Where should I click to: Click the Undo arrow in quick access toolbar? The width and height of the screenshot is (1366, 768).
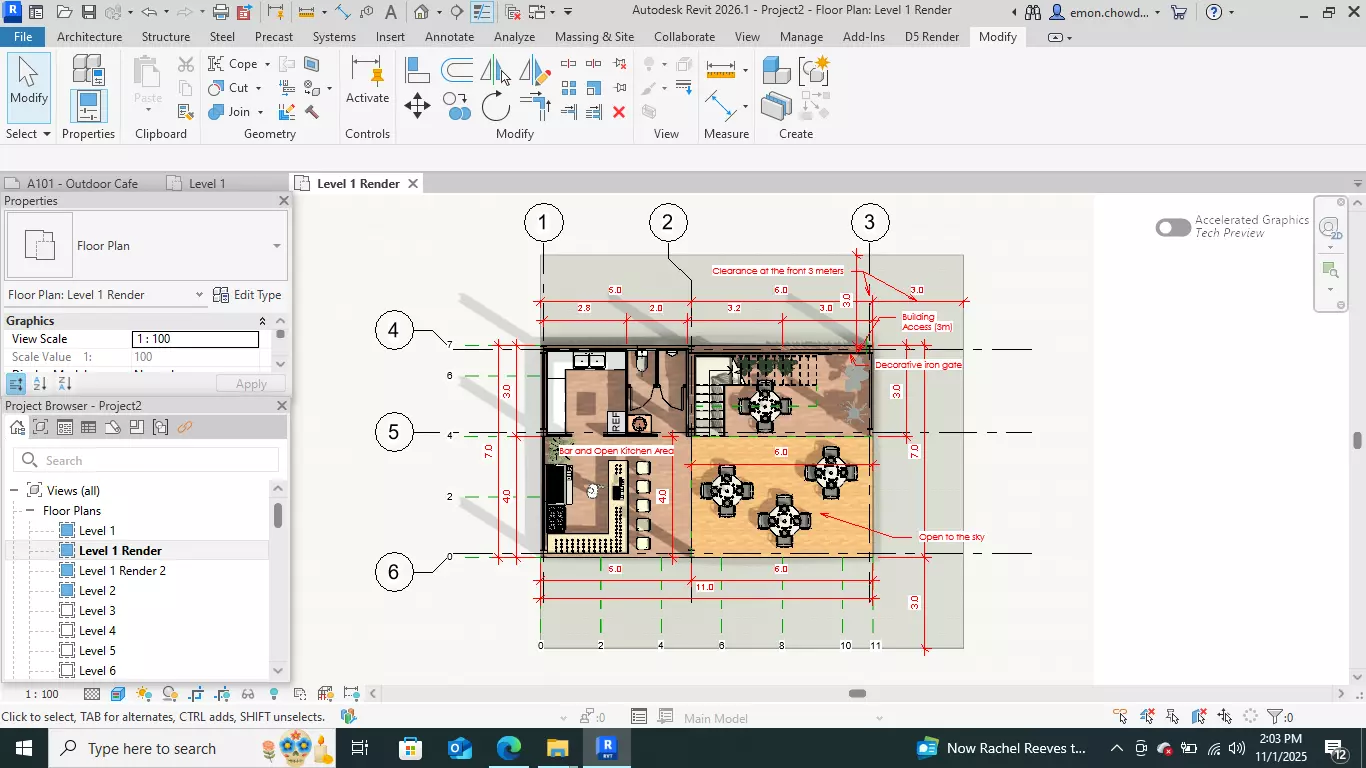(149, 12)
